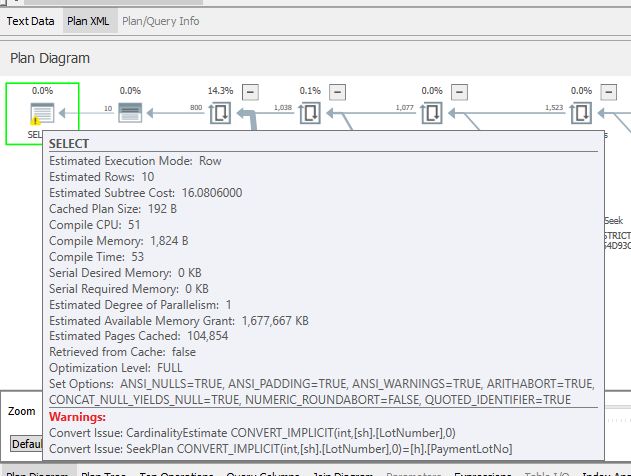Click the Convert Issue CardinalityEstimate warning line
This screenshot has width=631, height=476.
pos(252,433)
